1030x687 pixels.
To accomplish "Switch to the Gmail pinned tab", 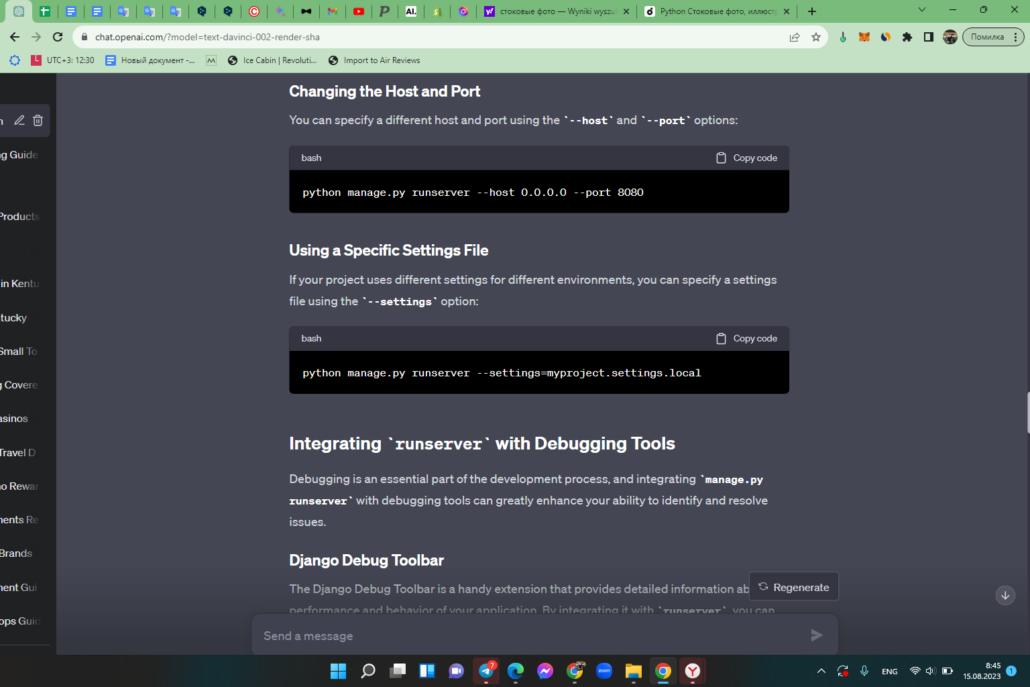I will coord(332,11).
